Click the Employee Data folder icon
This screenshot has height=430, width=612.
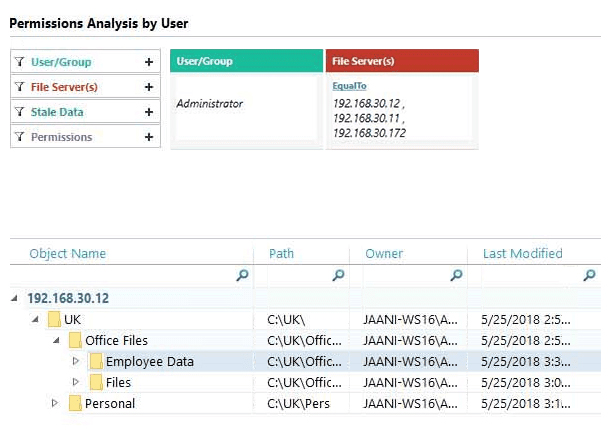pos(96,361)
